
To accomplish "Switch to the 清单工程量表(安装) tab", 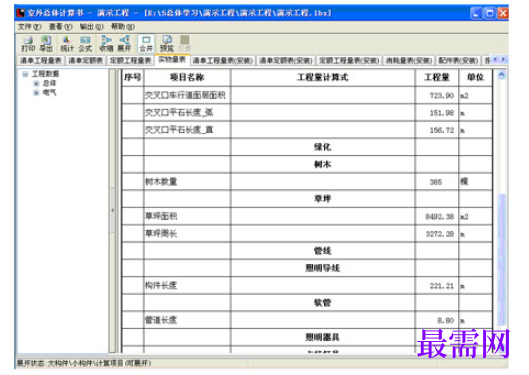I will tap(223, 61).
